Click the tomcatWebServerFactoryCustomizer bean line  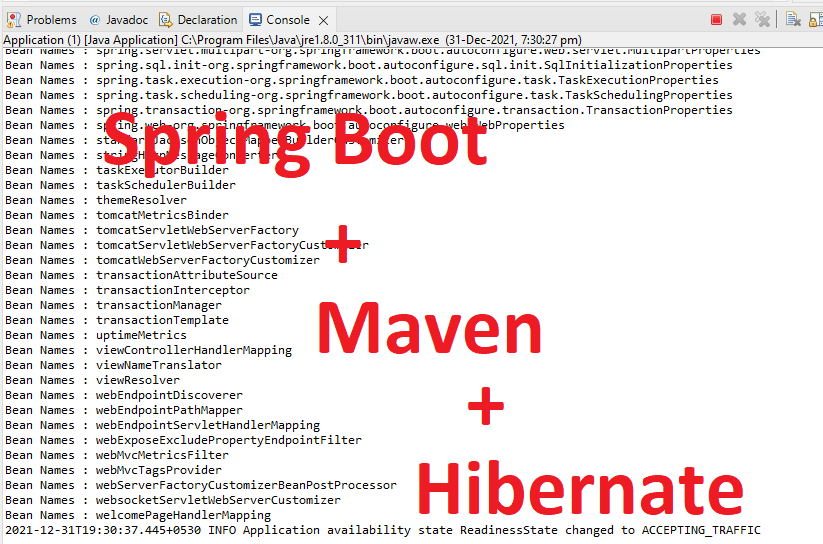(x=163, y=260)
